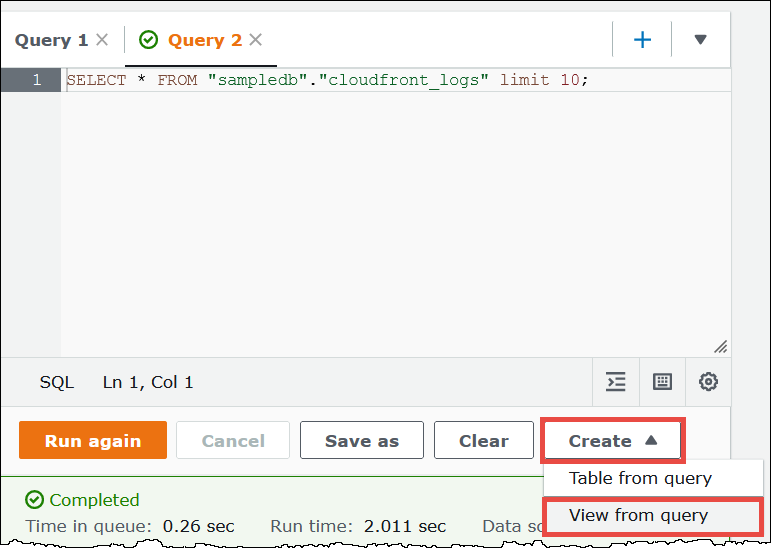Choose View from query option
771x548 pixels.
click(638, 516)
